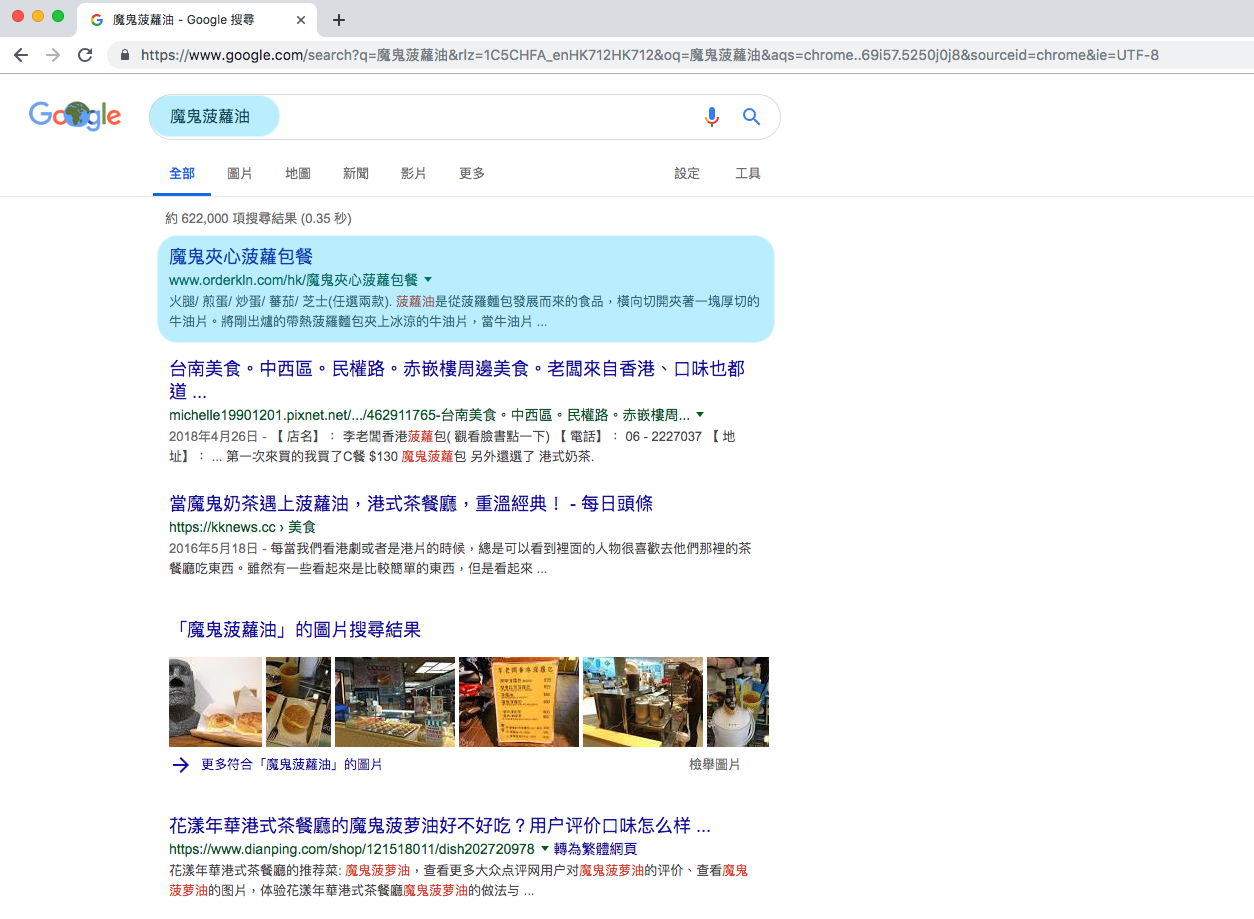
Task: Click 更多符合「魔鬼菠蘿油」的圖片 link
Action: point(292,765)
